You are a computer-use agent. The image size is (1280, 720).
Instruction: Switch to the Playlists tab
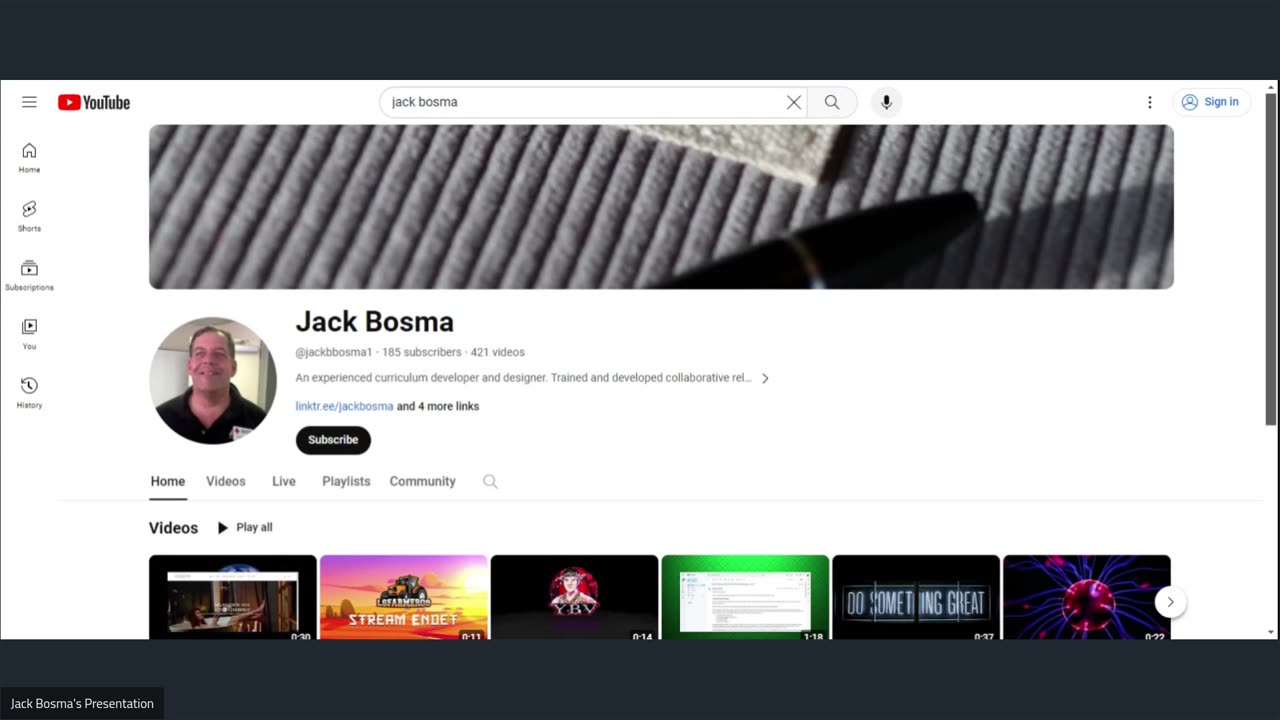pos(346,481)
